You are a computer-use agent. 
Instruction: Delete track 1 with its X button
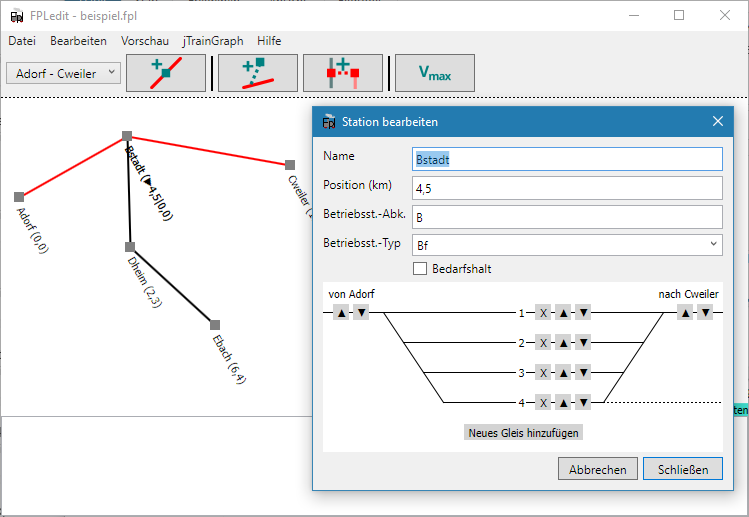543,313
